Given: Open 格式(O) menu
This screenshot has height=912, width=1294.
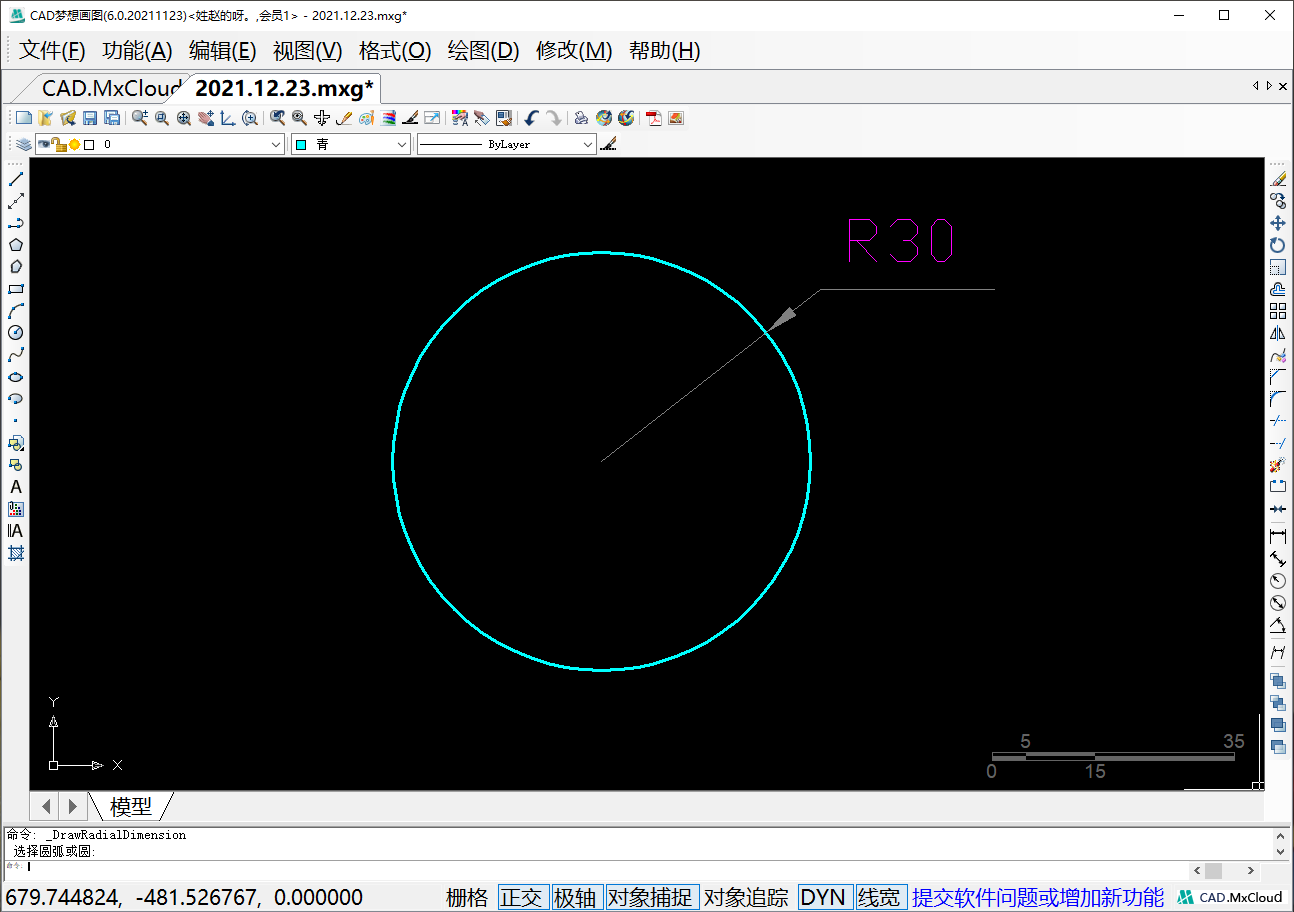Looking at the screenshot, I should (x=395, y=51).
